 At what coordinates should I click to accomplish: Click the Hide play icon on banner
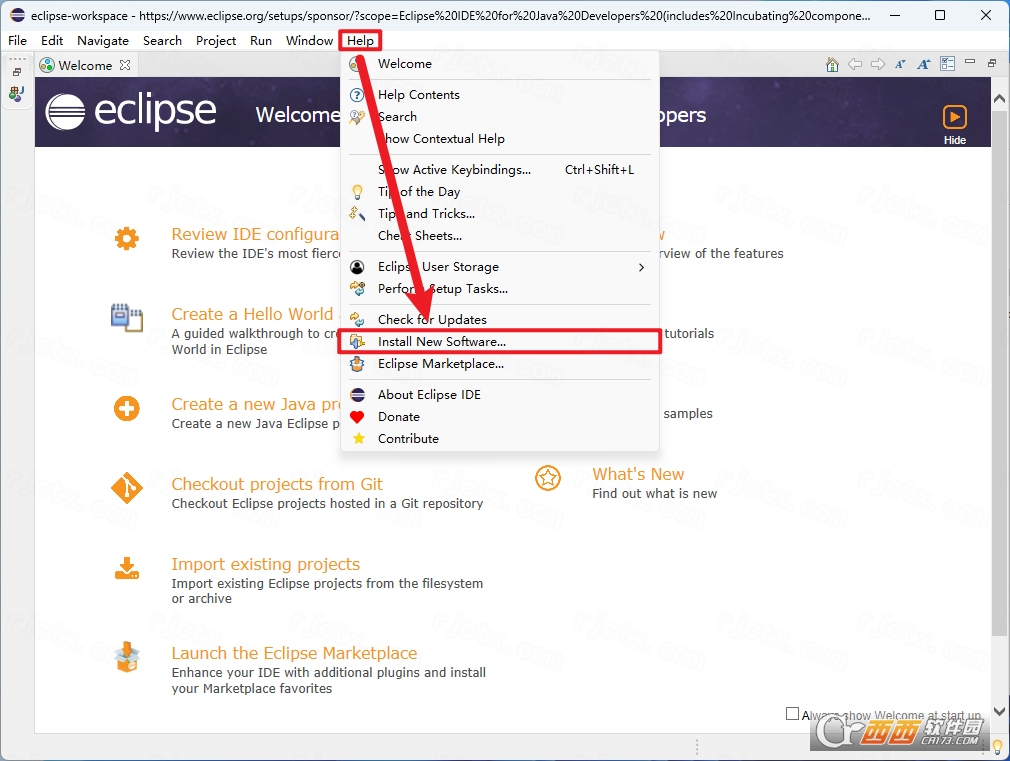point(954,117)
